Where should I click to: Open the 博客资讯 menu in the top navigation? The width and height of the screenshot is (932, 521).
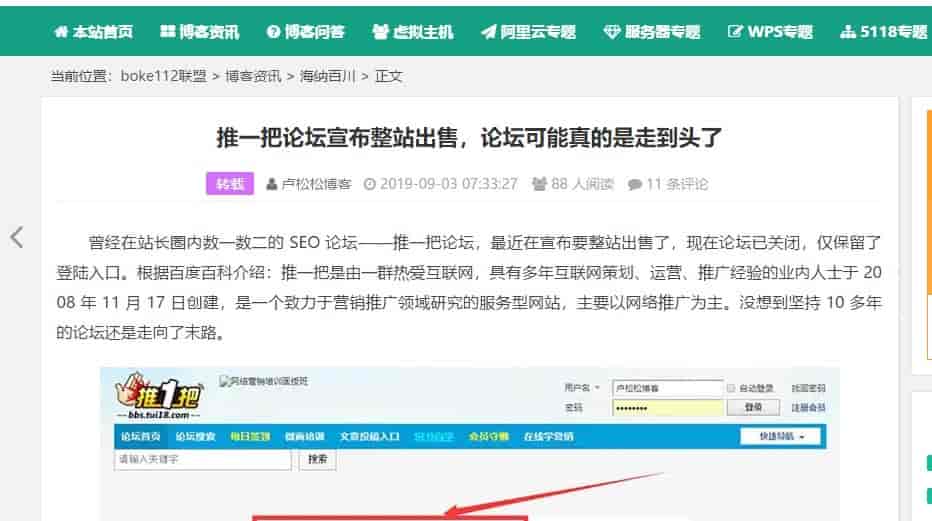tap(200, 32)
